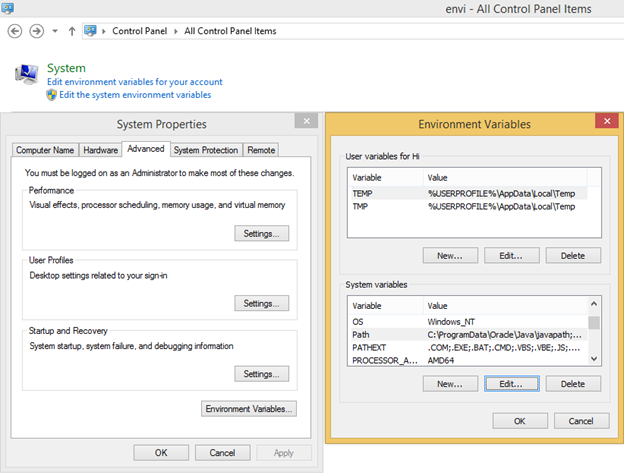Image resolution: width=624 pixels, height=475 pixels.
Task: Click the shield icon beside system variables link
Action: (52, 95)
